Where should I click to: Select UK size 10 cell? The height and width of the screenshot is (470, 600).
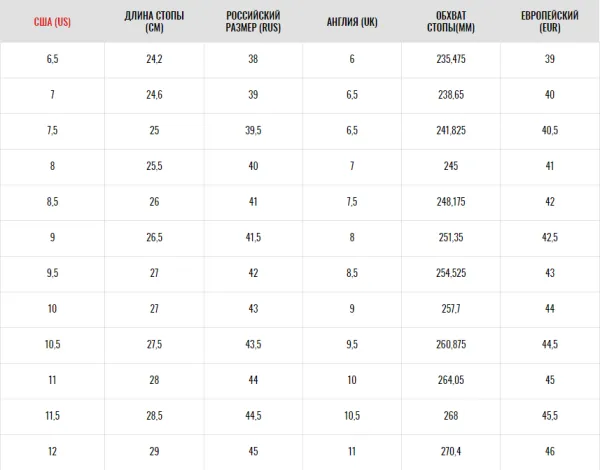tap(352, 380)
